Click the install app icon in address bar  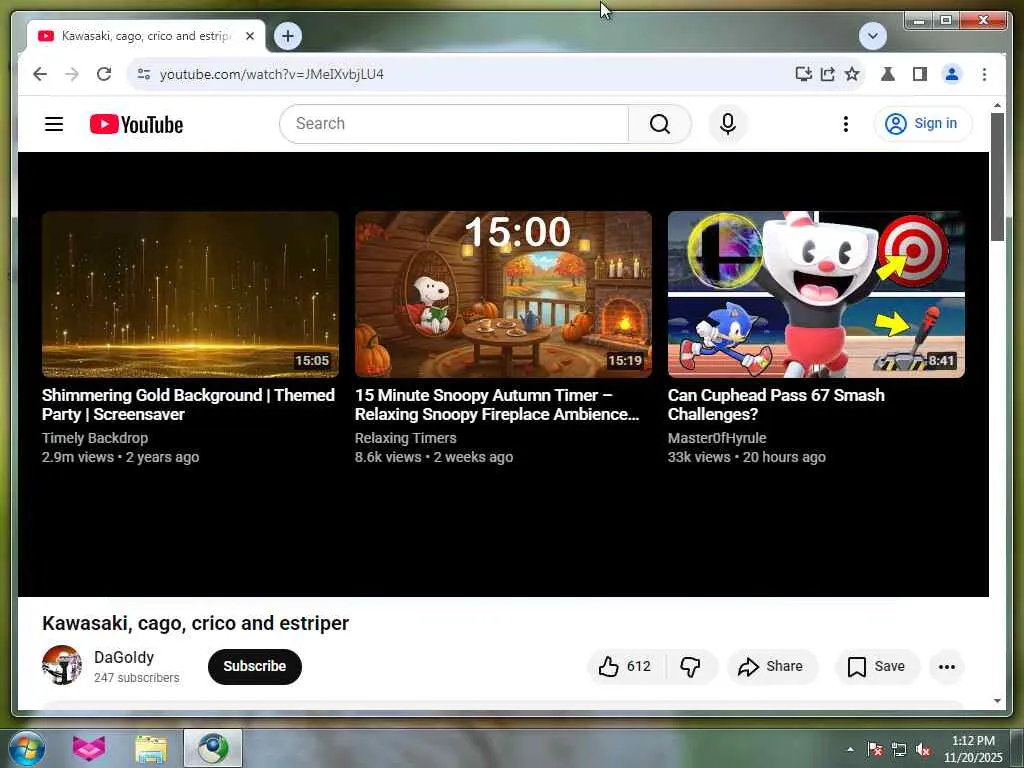(803, 74)
